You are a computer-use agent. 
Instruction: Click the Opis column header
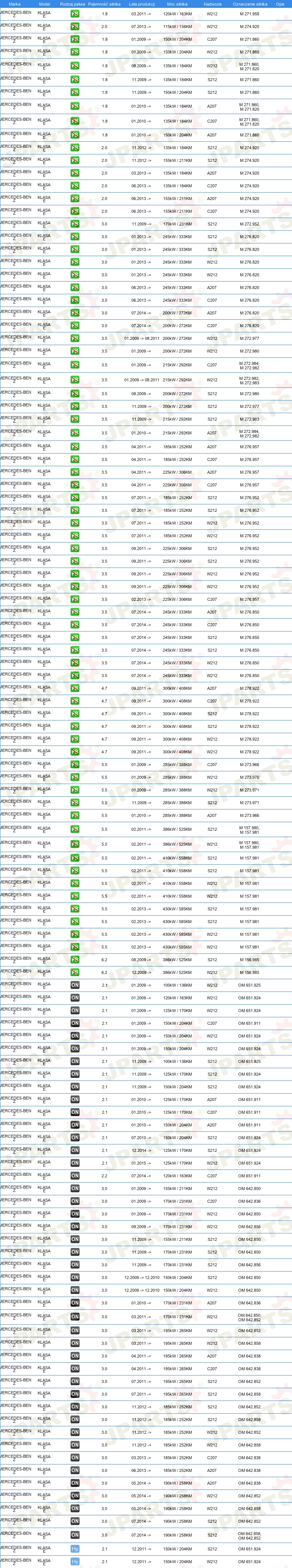click(x=280, y=4)
